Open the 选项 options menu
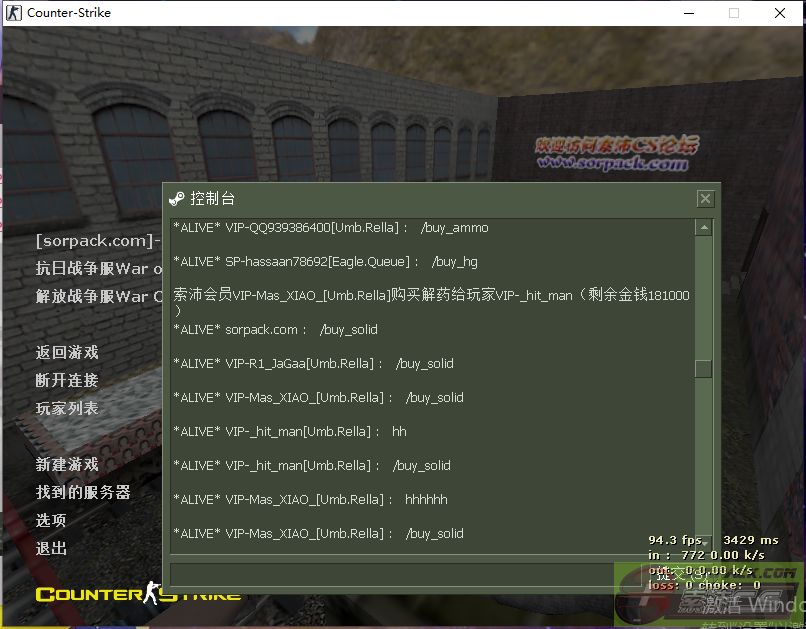Screen dimensions: 806x629 tap(51, 520)
